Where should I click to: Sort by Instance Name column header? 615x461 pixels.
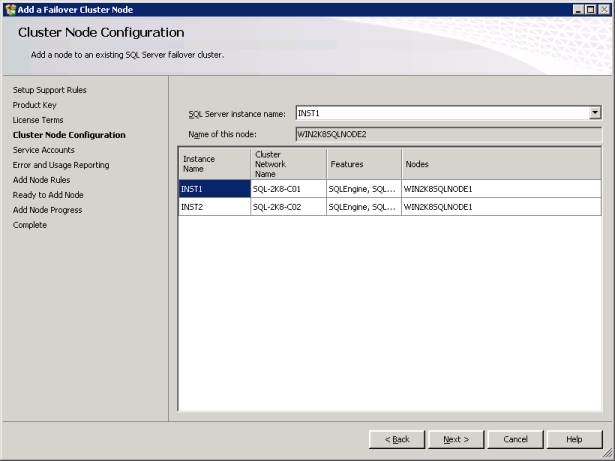tap(213, 163)
